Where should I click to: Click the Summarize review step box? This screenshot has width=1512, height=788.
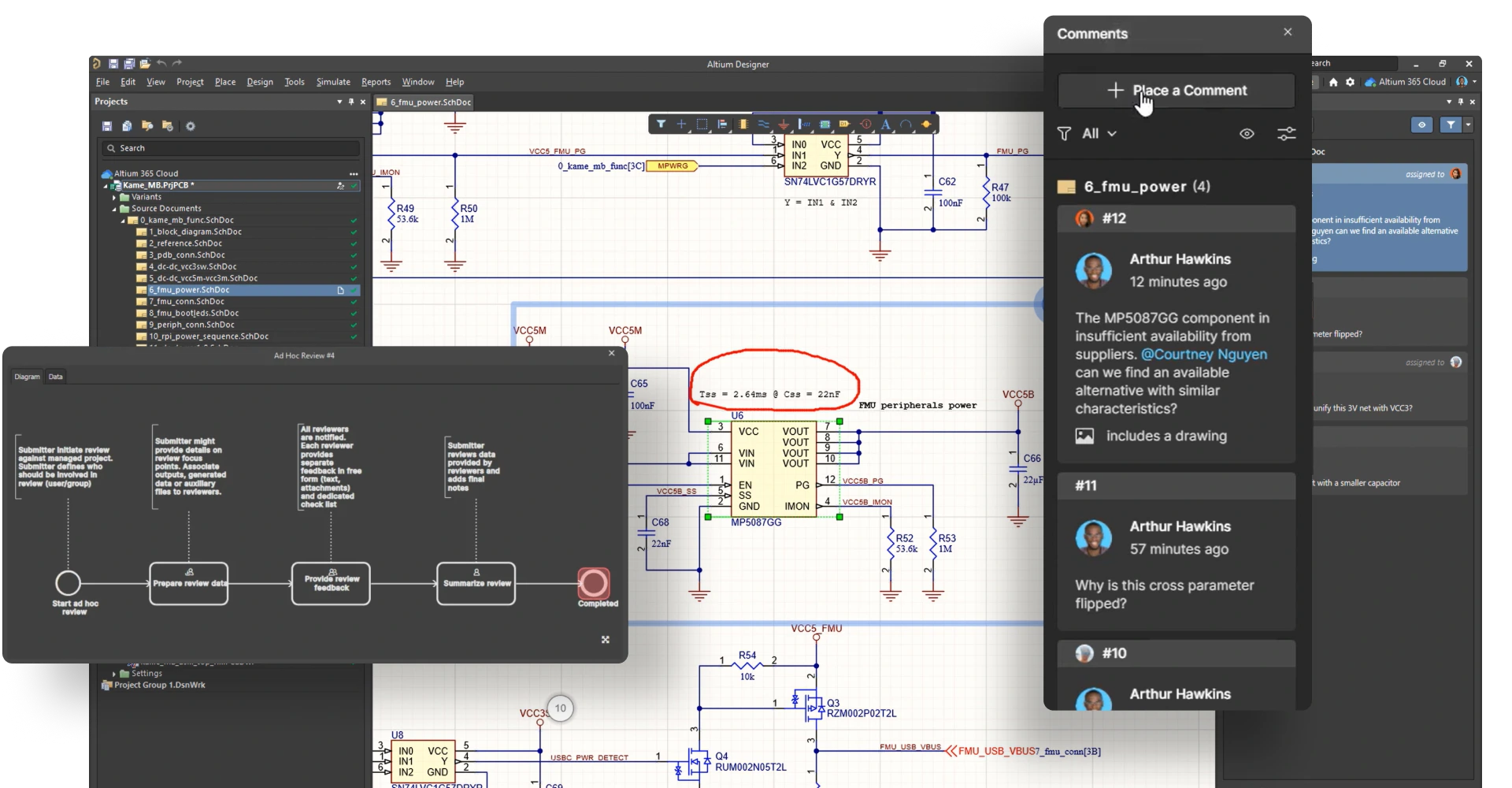(x=476, y=584)
